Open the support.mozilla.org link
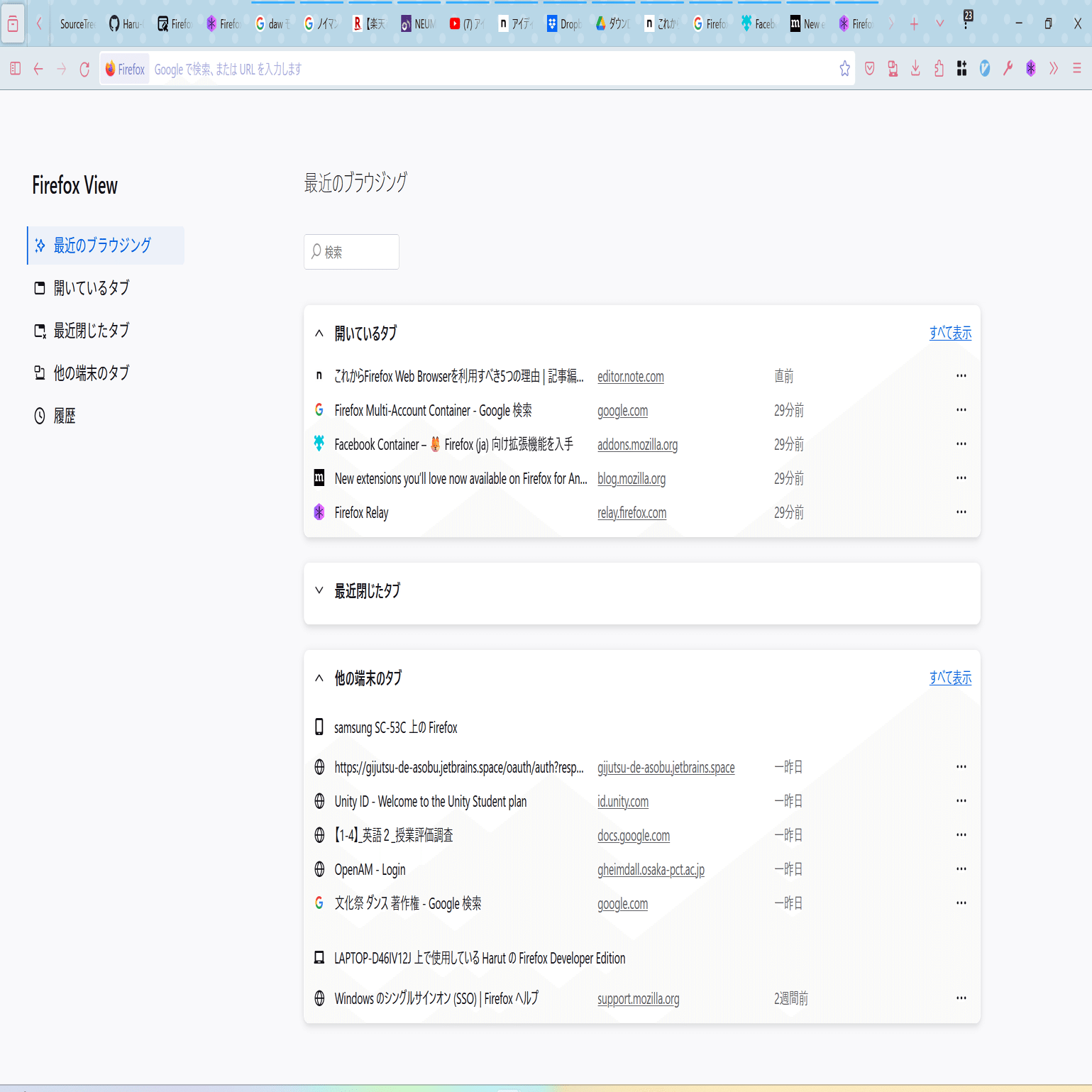This screenshot has height=1092, width=1092. [x=638, y=999]
